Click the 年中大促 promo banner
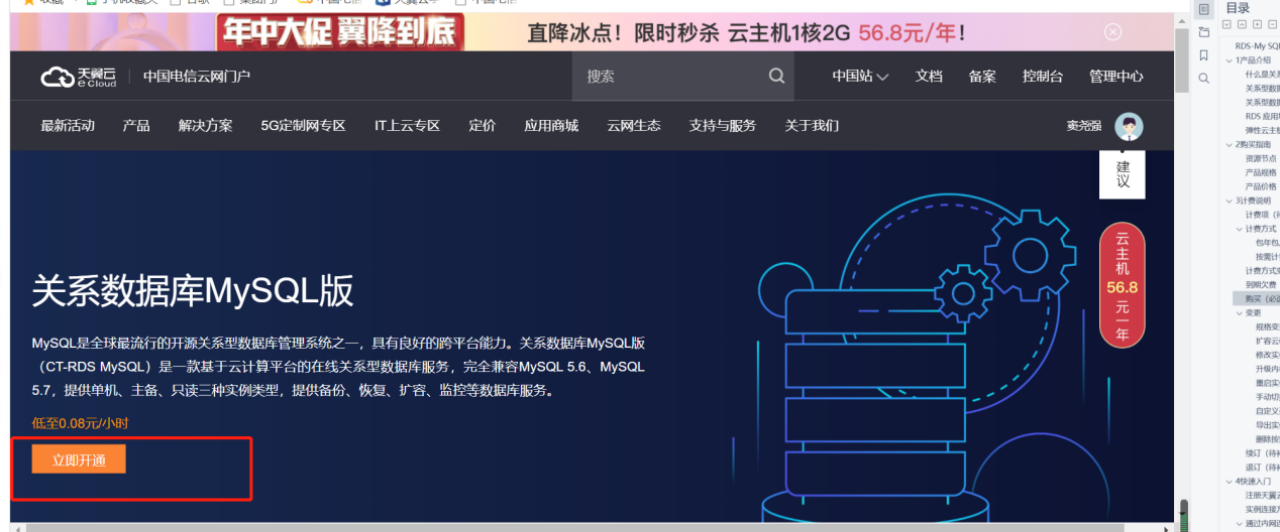Viewport: 1280px width, 532px height. [x=592, y=32]
